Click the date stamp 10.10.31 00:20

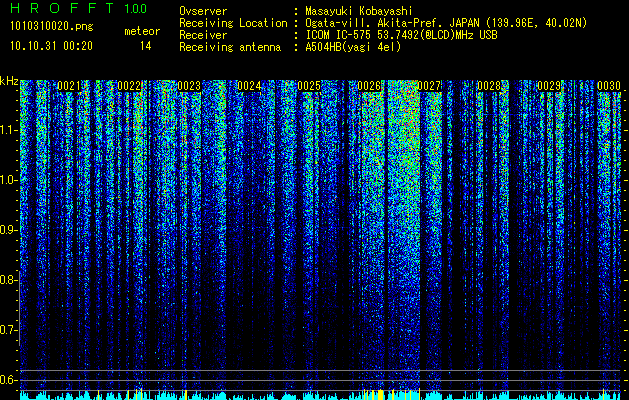point(51,46)
